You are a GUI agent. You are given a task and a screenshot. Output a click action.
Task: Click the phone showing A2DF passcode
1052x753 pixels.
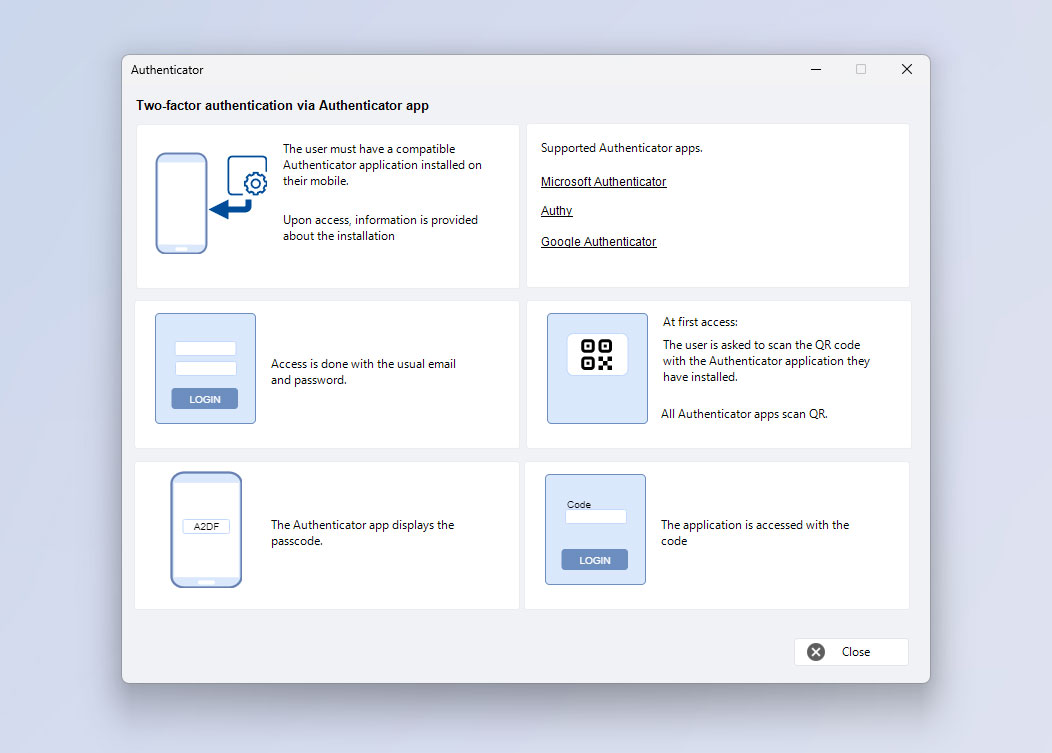coord(206,530)
